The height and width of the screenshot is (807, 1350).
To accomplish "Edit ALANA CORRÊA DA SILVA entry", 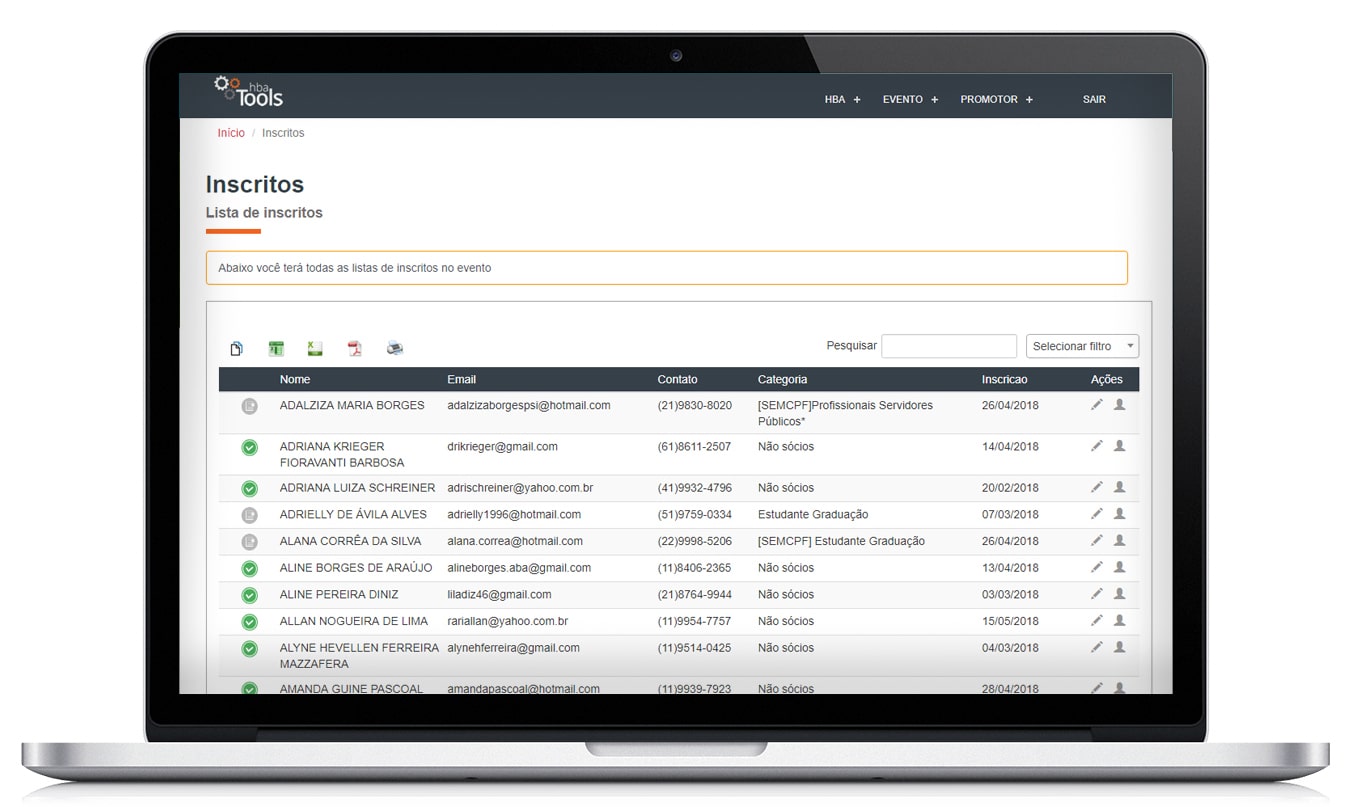I will (x=1097, y=540).
